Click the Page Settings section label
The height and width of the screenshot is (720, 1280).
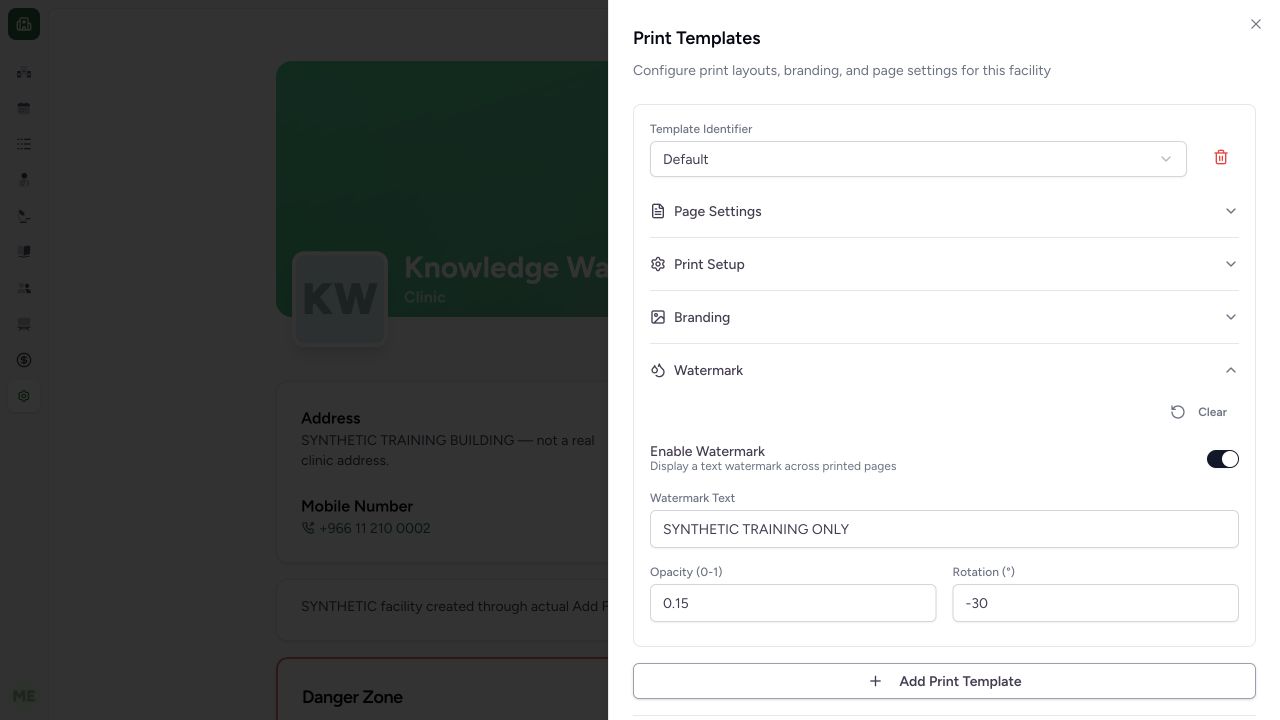(x=717, y=211)
